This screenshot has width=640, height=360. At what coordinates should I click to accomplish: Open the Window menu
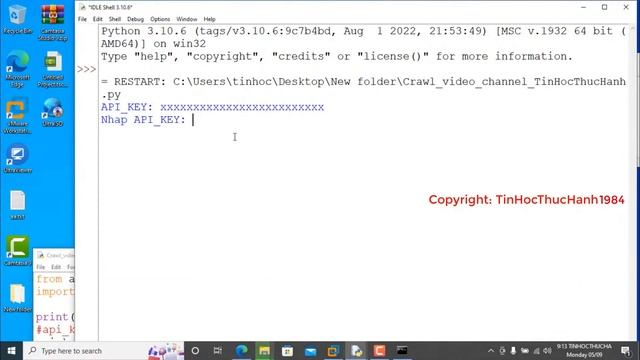coord(187,19)
